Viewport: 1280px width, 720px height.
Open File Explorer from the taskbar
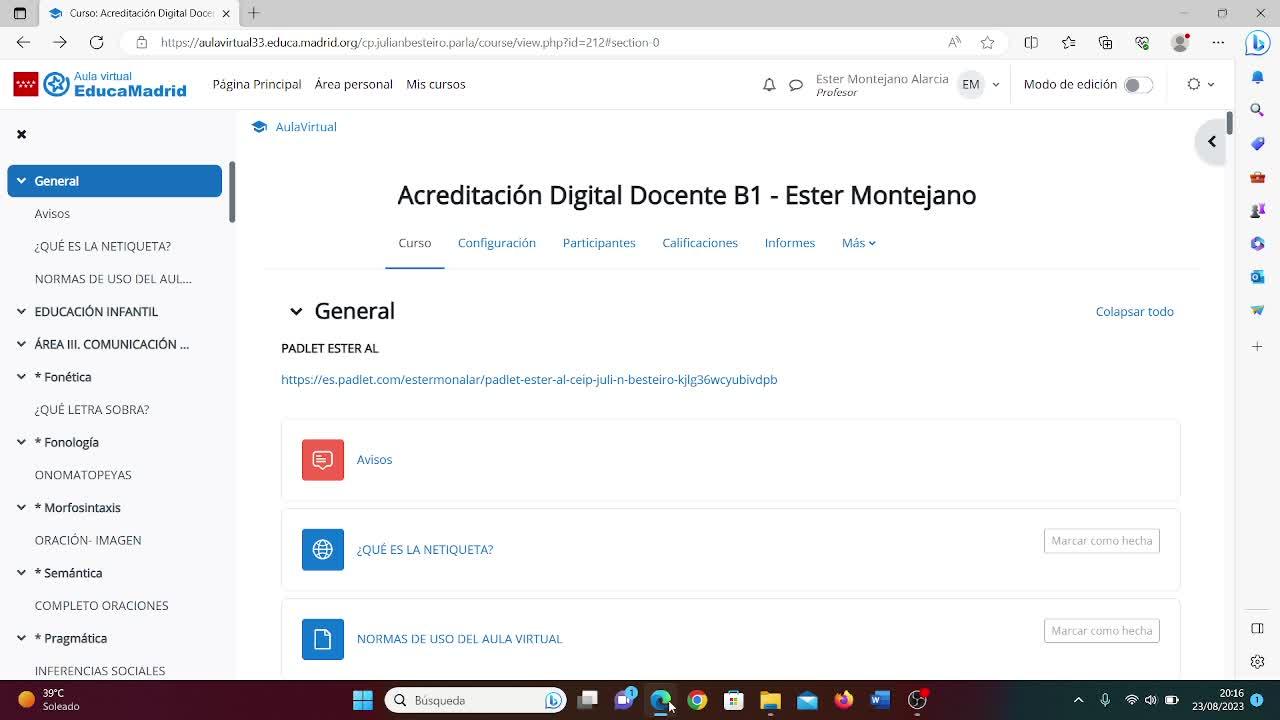point(770,700)
